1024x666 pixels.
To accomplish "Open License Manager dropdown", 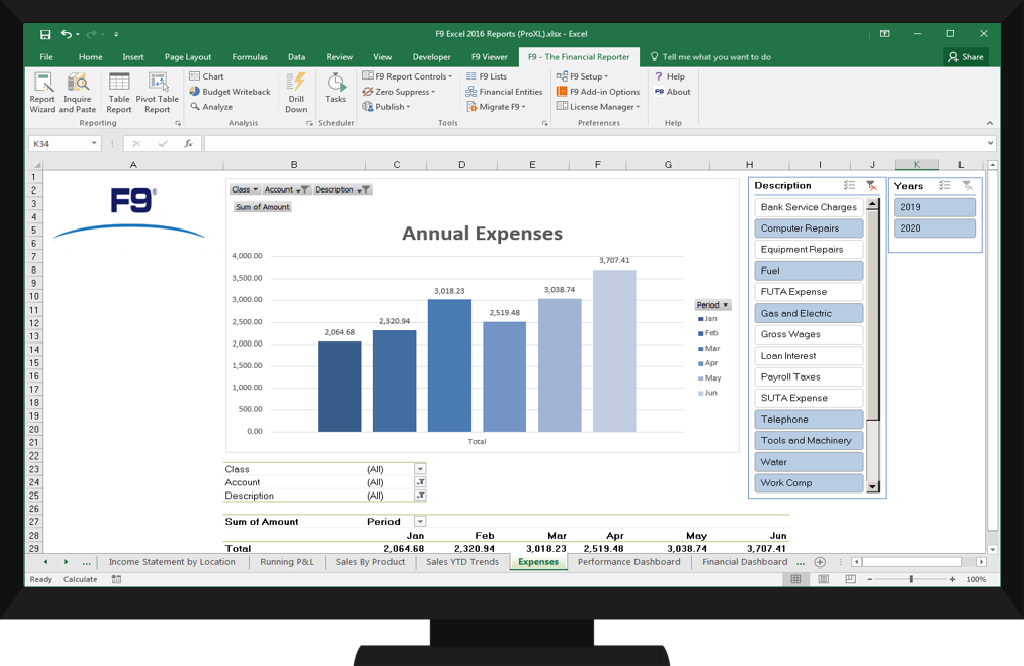I will pyautogui.click(x=599, y=107).
